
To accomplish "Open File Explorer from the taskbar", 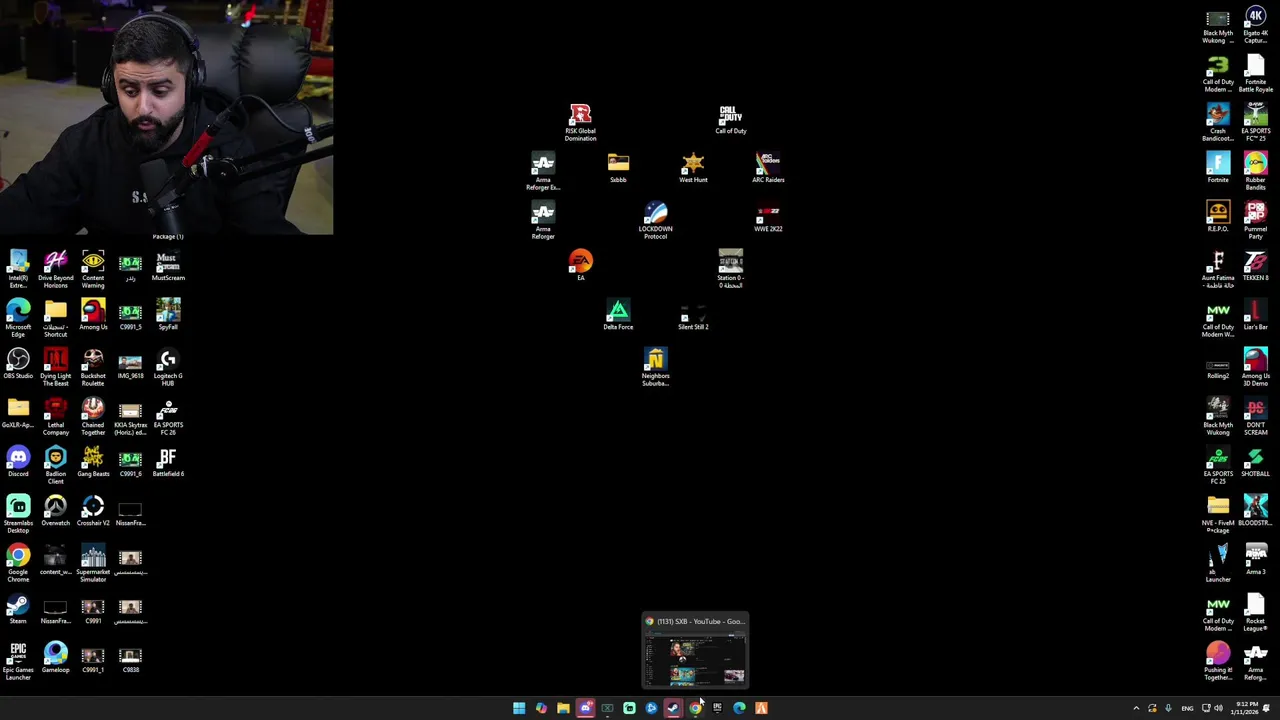I will tap(563, 708).
